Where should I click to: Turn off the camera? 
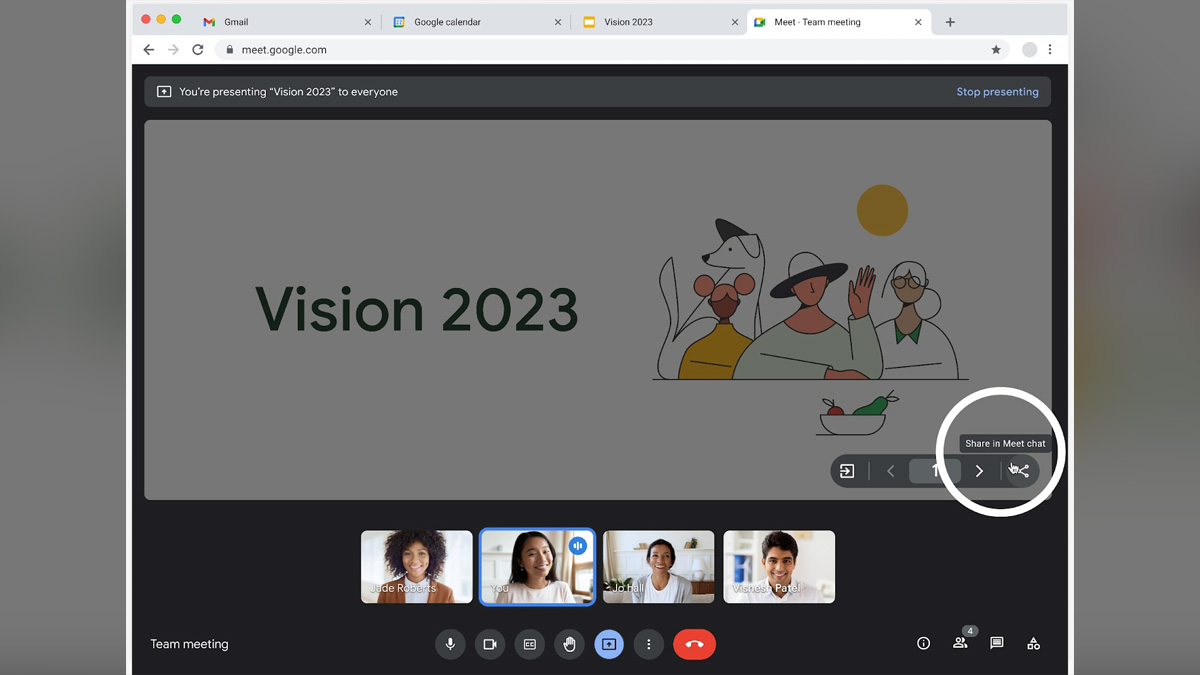pos(490,644)
